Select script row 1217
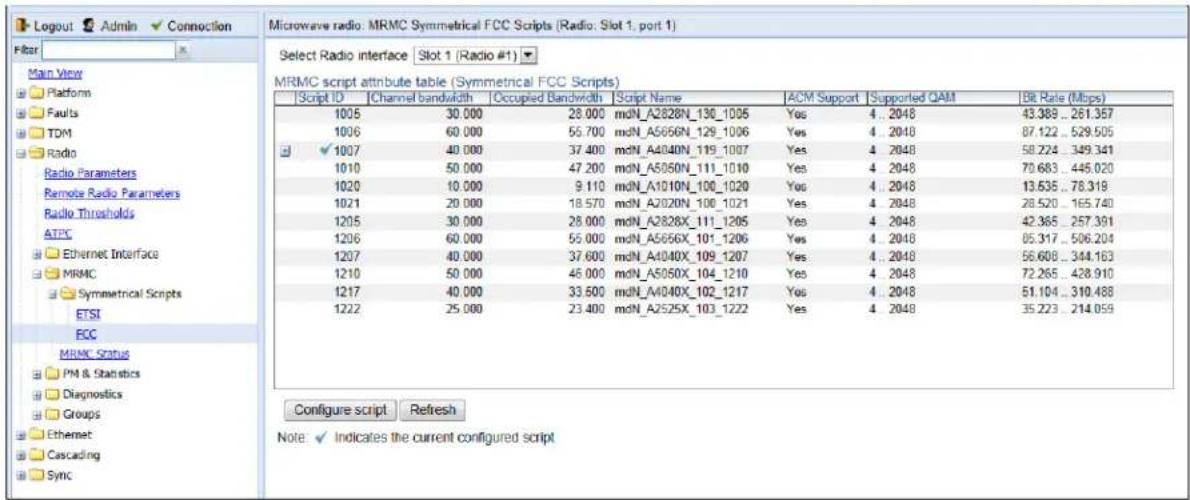The width and height of the screenshot is (1190, 500). coord(723,292)
